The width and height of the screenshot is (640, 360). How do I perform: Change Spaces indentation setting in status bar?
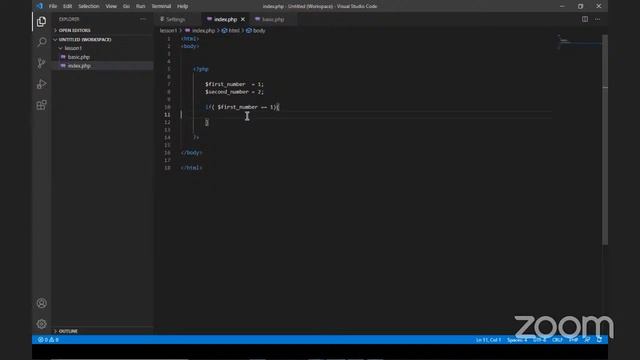[x=517, y=340]
